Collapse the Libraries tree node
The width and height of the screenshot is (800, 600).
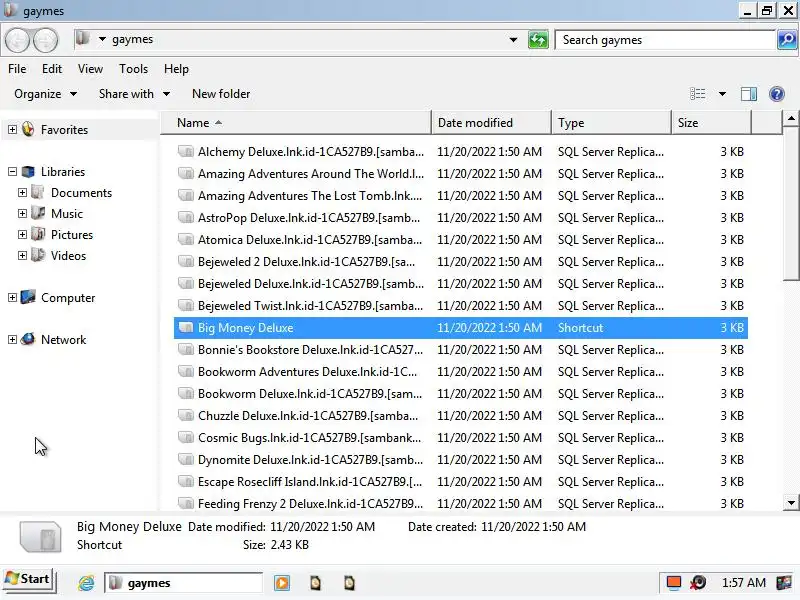[12, 172]
